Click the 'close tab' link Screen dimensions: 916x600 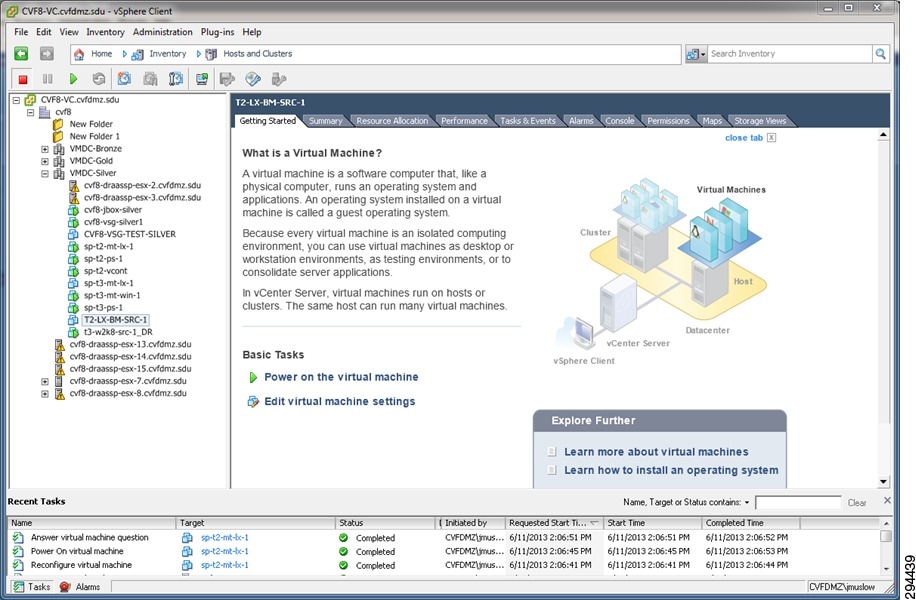point(744,138)
